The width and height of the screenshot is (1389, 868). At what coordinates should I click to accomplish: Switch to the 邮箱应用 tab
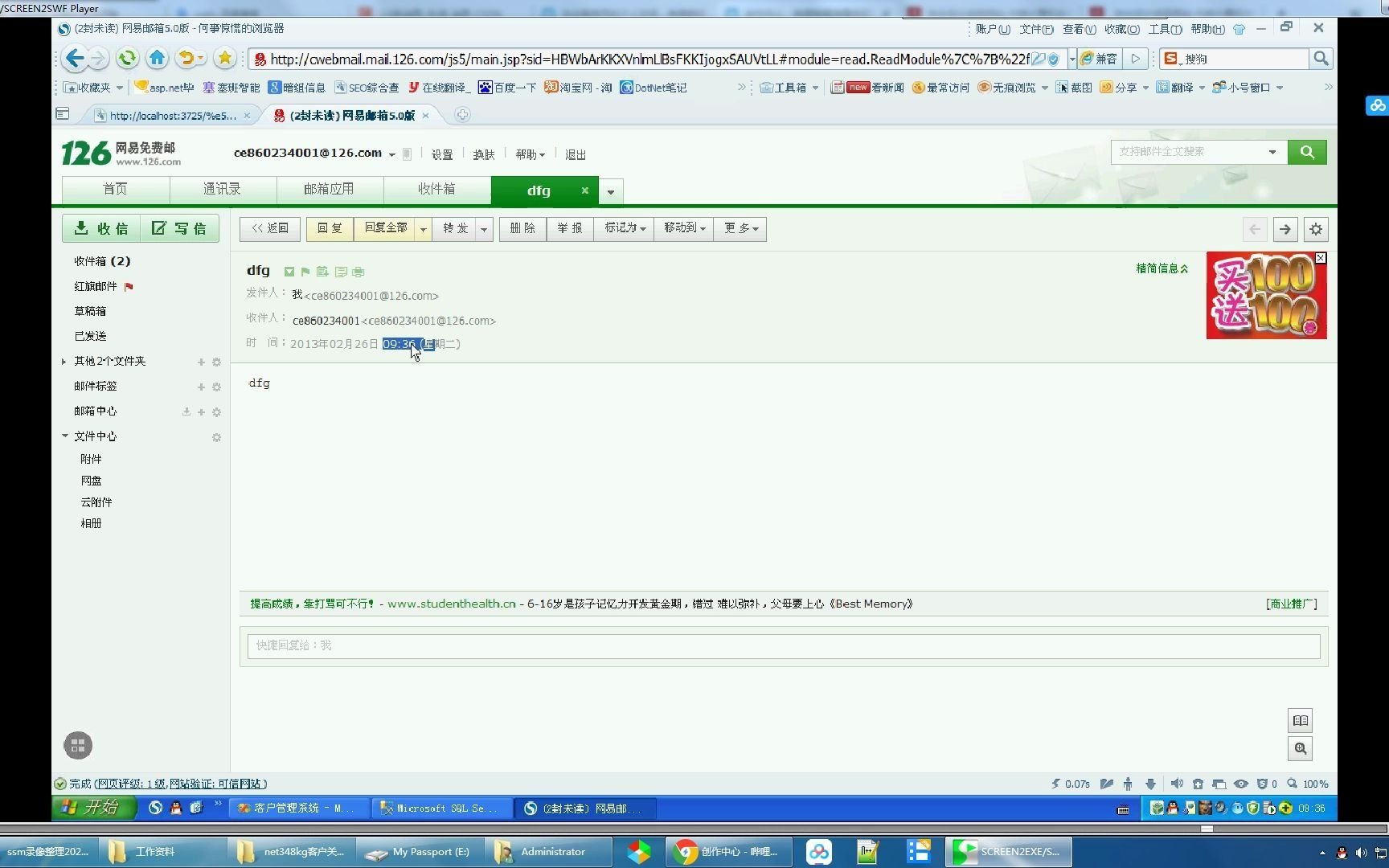pyautogui.click(x=330, y=189)
